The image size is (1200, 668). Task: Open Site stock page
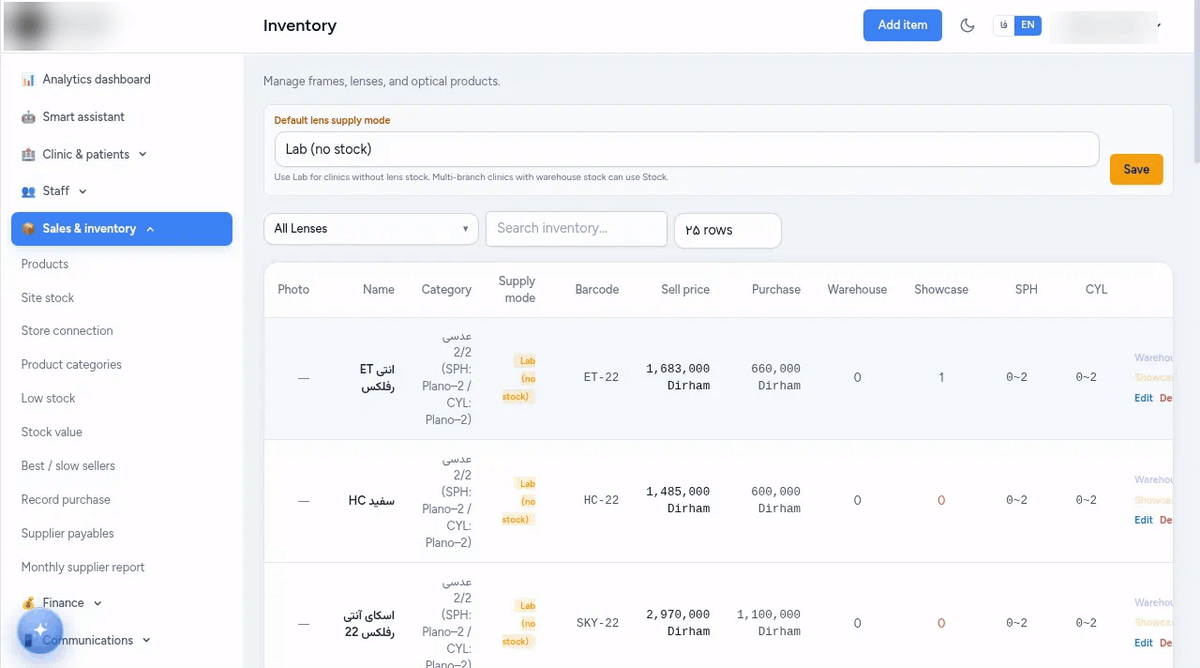coord(48,298)
